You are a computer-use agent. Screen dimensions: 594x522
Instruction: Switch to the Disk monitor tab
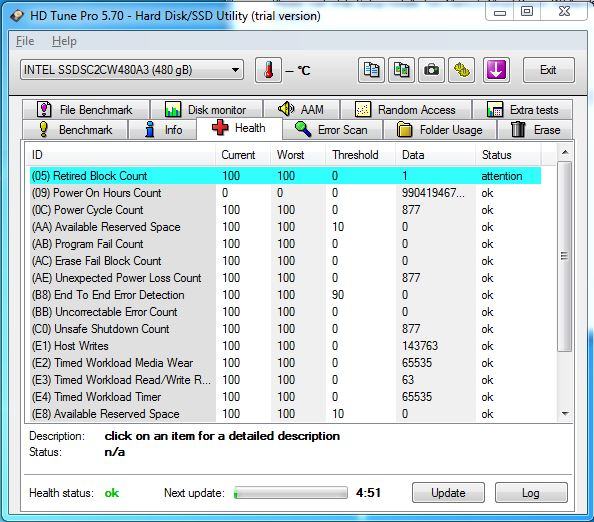[x=206, y=110]
